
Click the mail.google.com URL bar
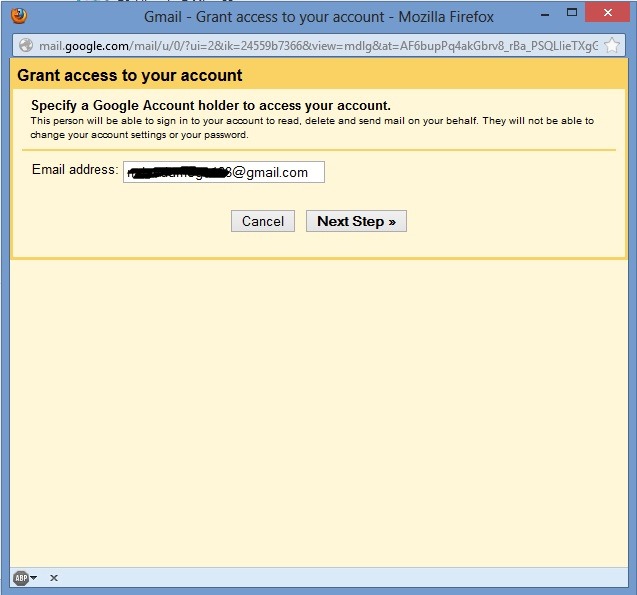pyautogui.click(x=318, y=45)
